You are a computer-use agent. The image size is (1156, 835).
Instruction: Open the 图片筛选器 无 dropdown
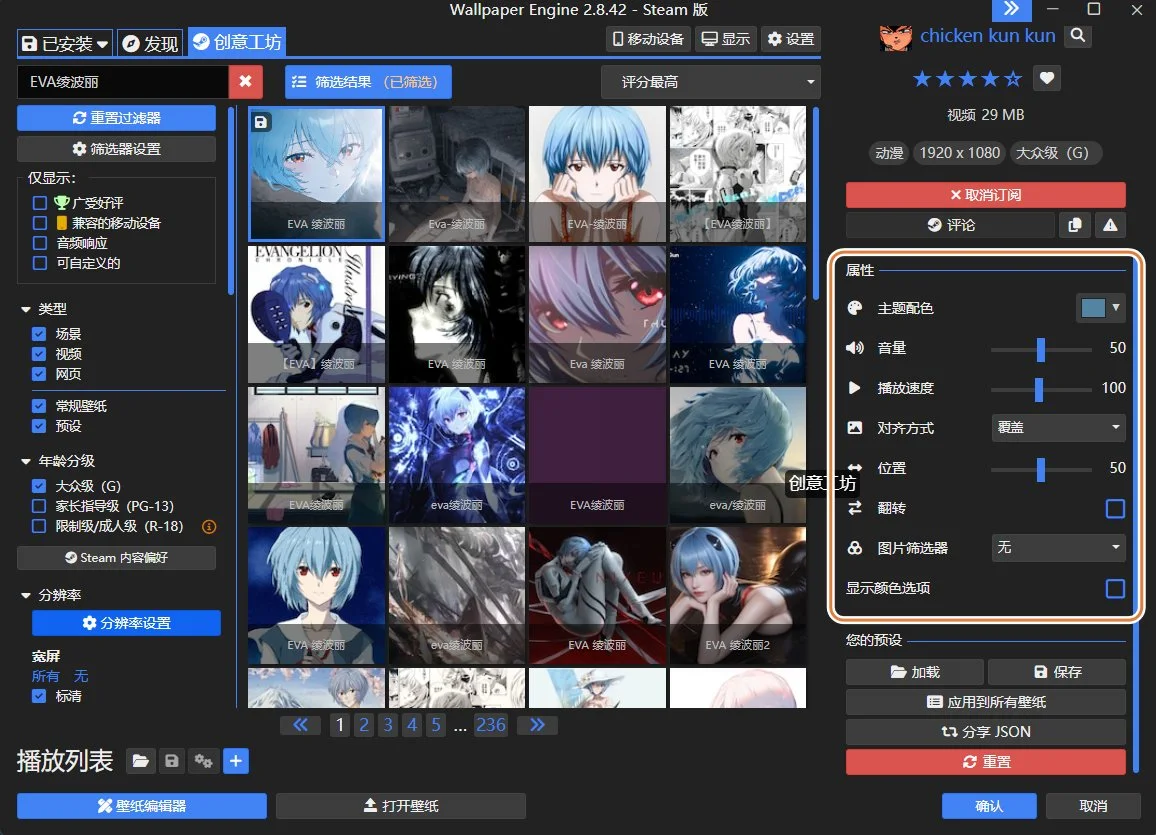point(1058,548)
